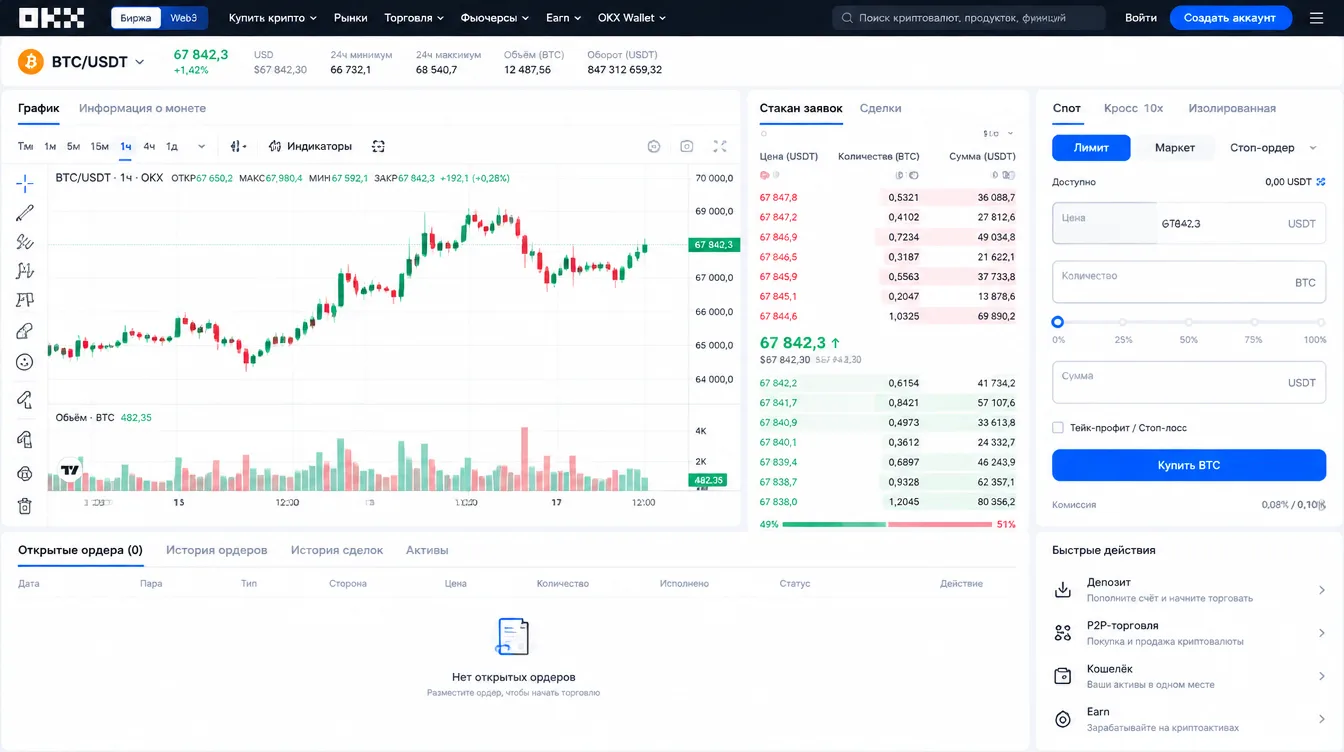Open the История ордеров tab

pos(217,550)
